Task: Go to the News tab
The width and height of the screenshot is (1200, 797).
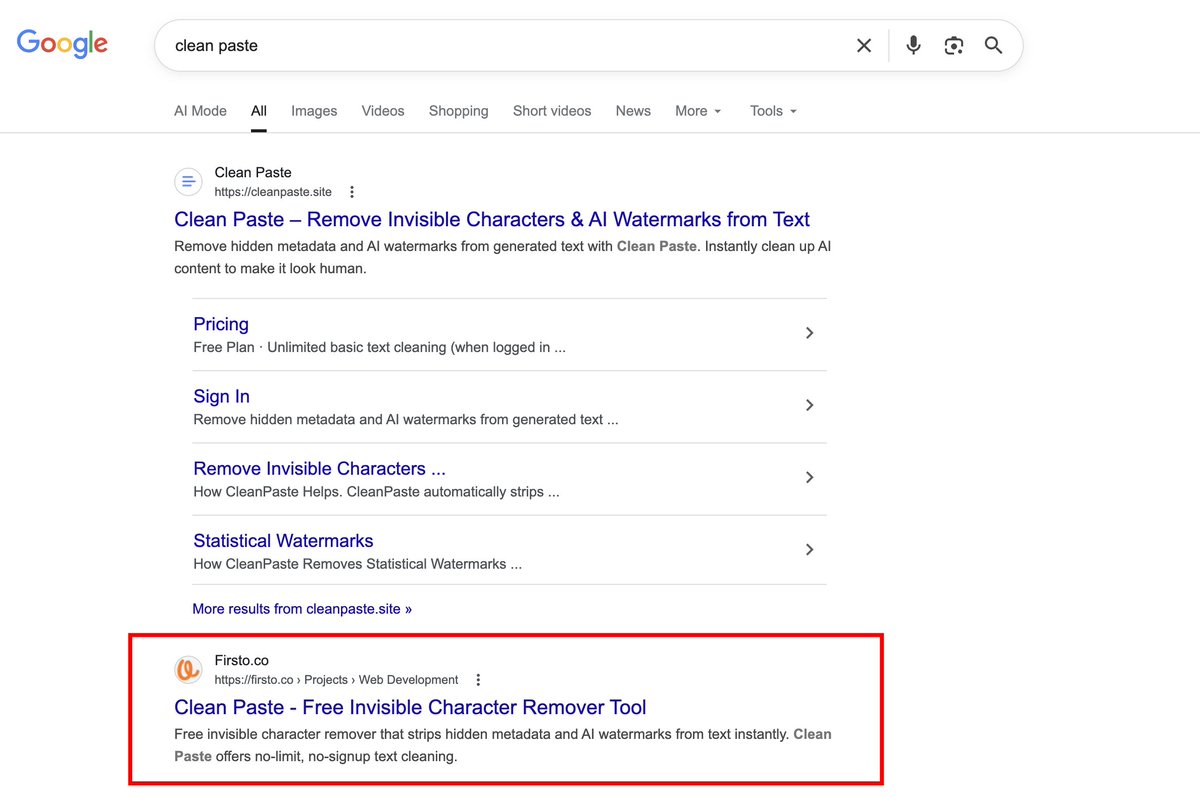Action: point(633,111)
